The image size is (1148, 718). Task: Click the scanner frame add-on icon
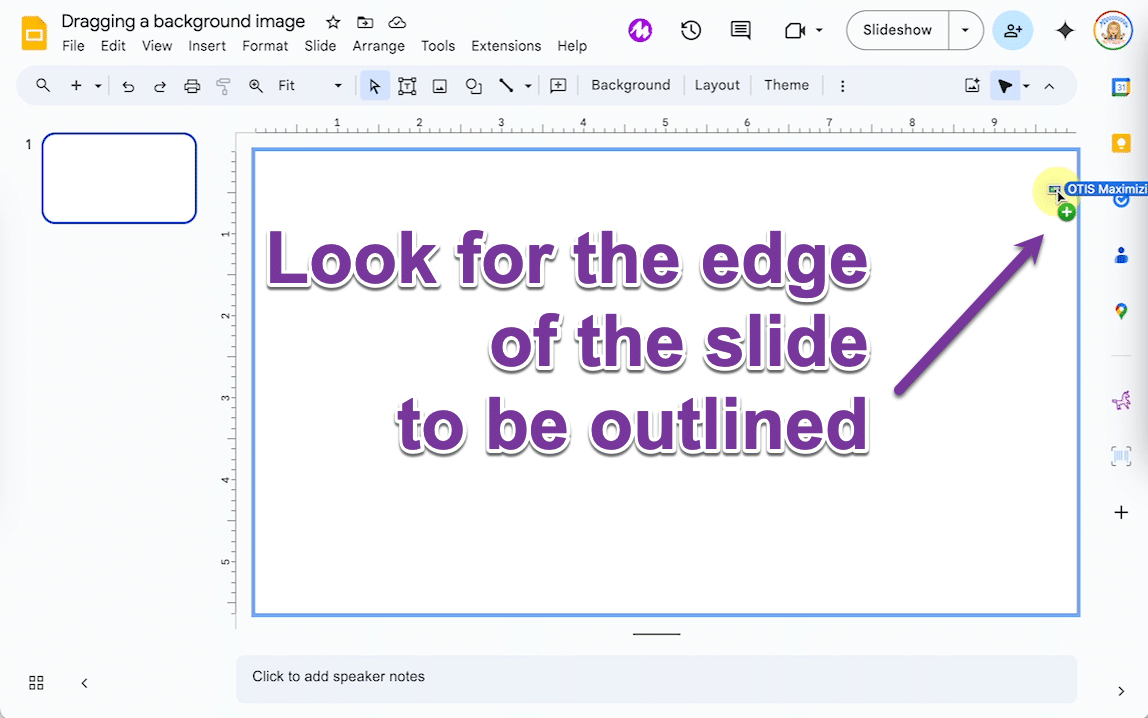coord(1121,456)
